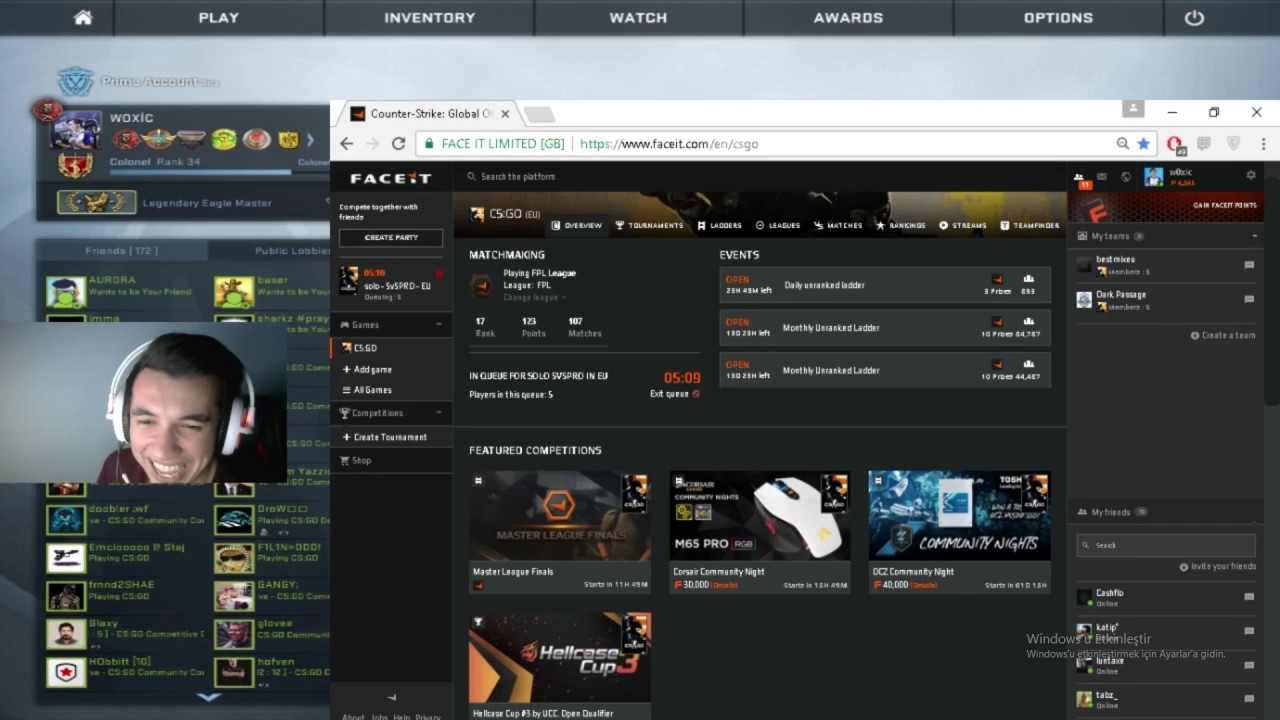Open Master League Finals competition card
The width and height of the screenshot is (1280, 720).
pos(559,532)
